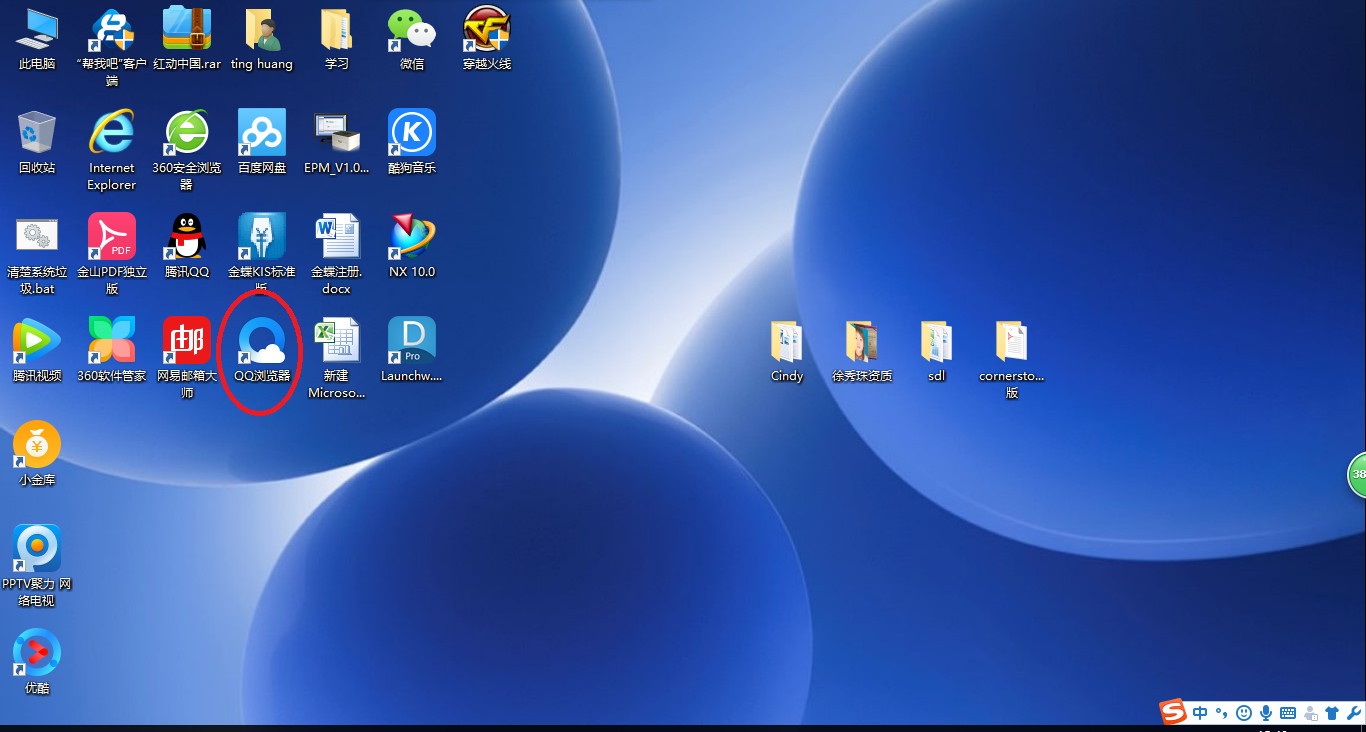Click the microphone voice input on IME bar

pyautogui.click(x=1266, y=713)
